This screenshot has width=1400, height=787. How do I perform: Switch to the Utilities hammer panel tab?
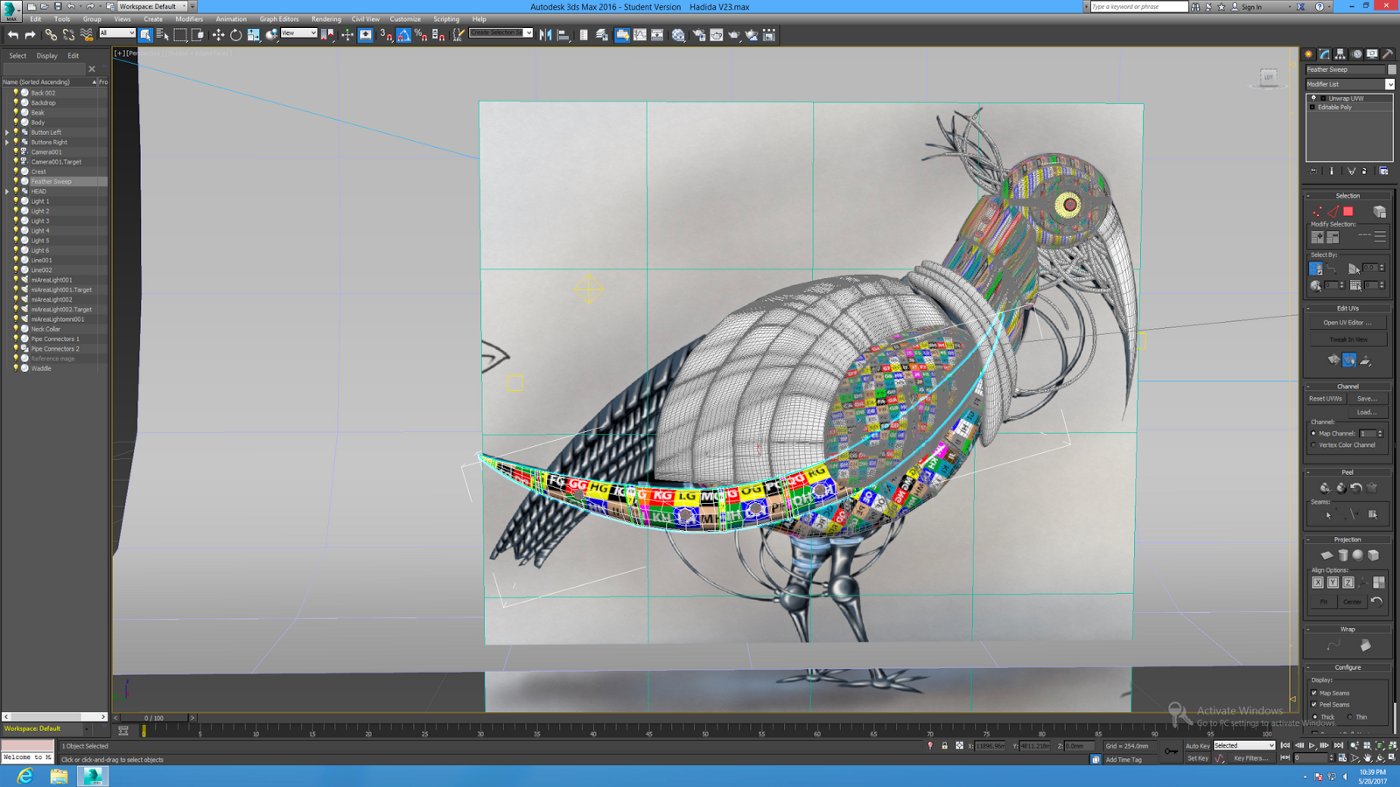1389,54
